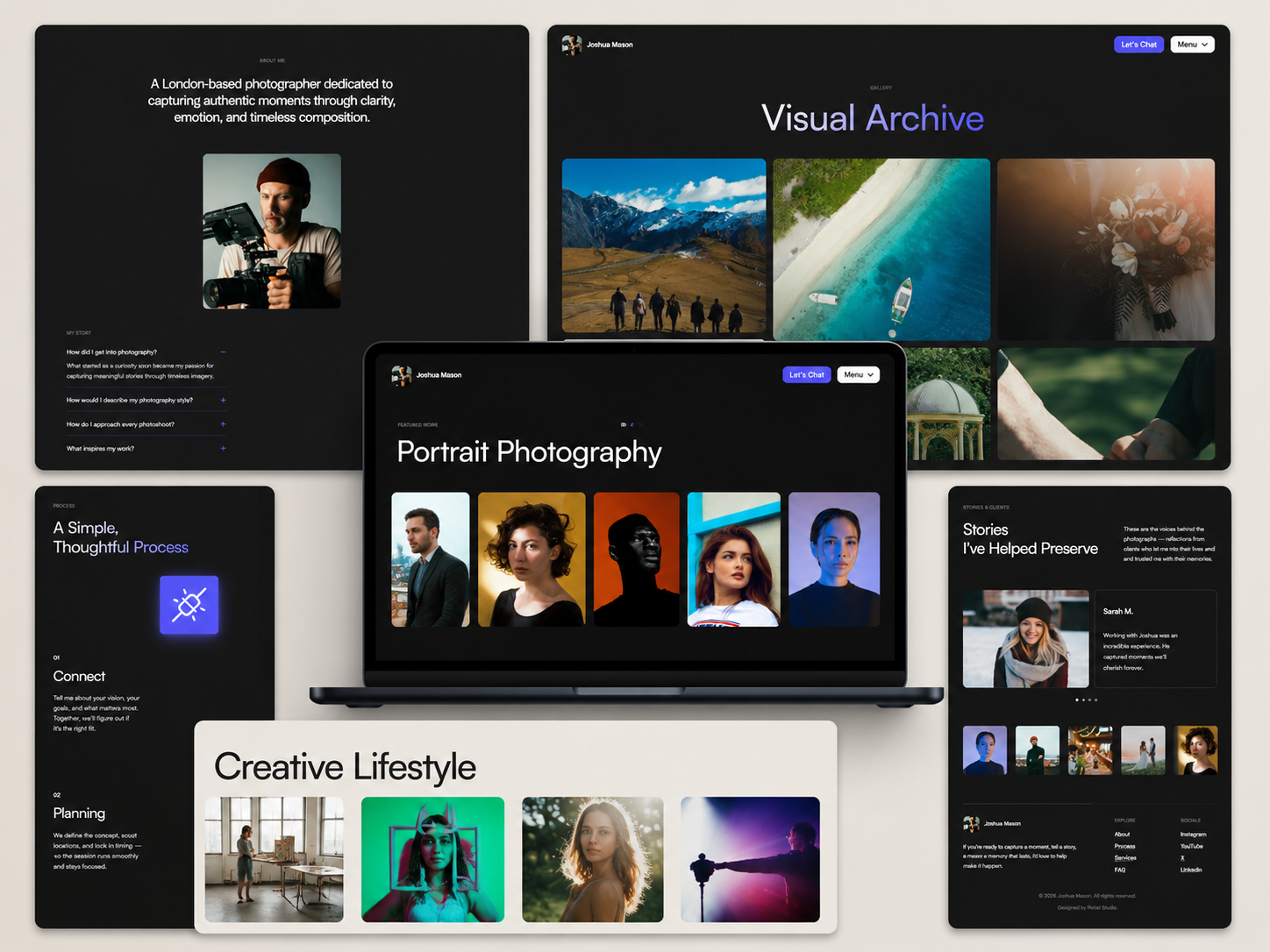
Task: Click the 'How did I get into photography?' question
Action: pyautogui.click(x=112, y=352)
